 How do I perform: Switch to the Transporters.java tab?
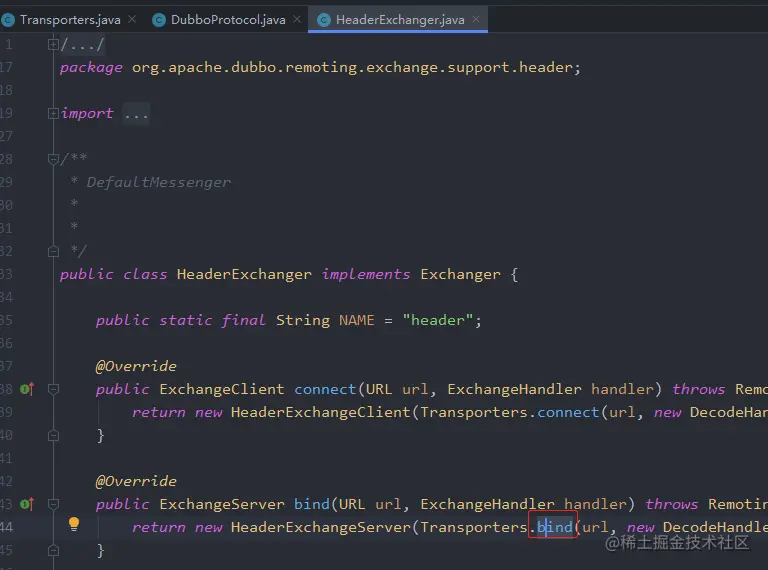coord(70,20)
